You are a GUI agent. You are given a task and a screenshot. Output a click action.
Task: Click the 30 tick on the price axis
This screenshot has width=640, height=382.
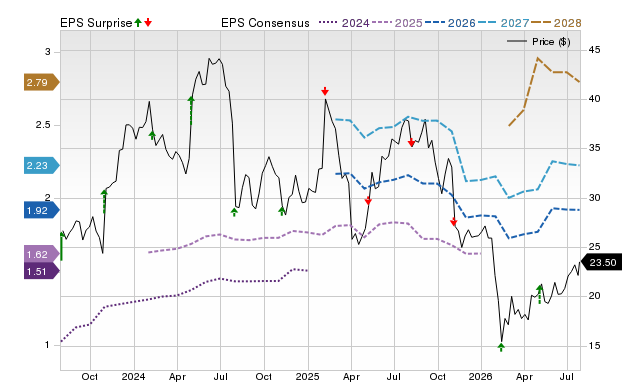(594, 198)
